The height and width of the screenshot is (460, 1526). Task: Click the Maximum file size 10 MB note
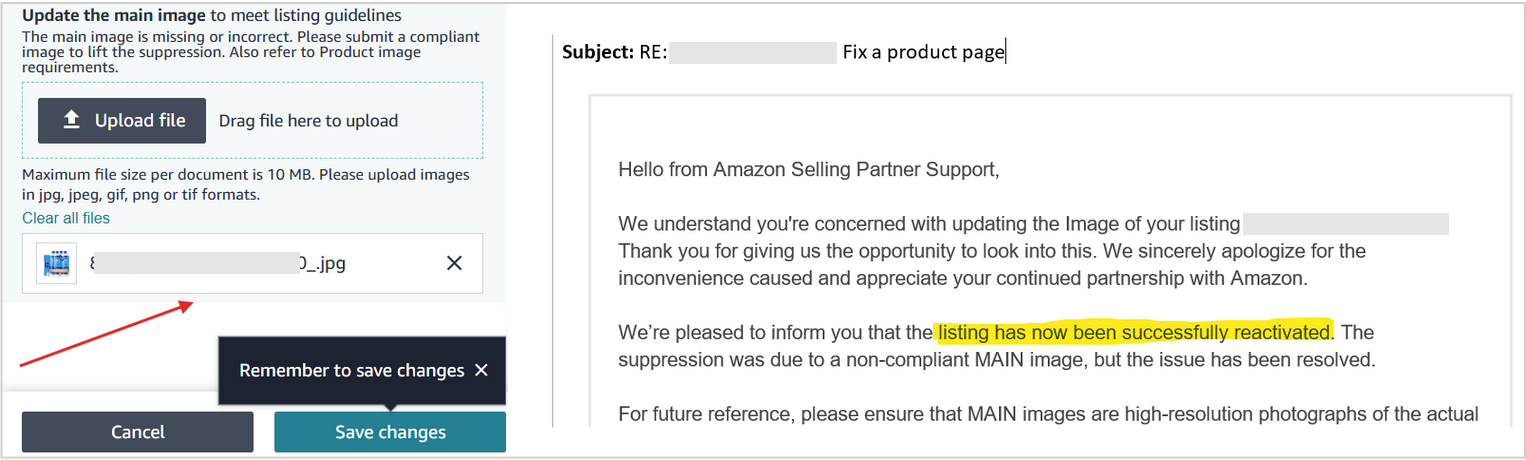click(246, 184)
